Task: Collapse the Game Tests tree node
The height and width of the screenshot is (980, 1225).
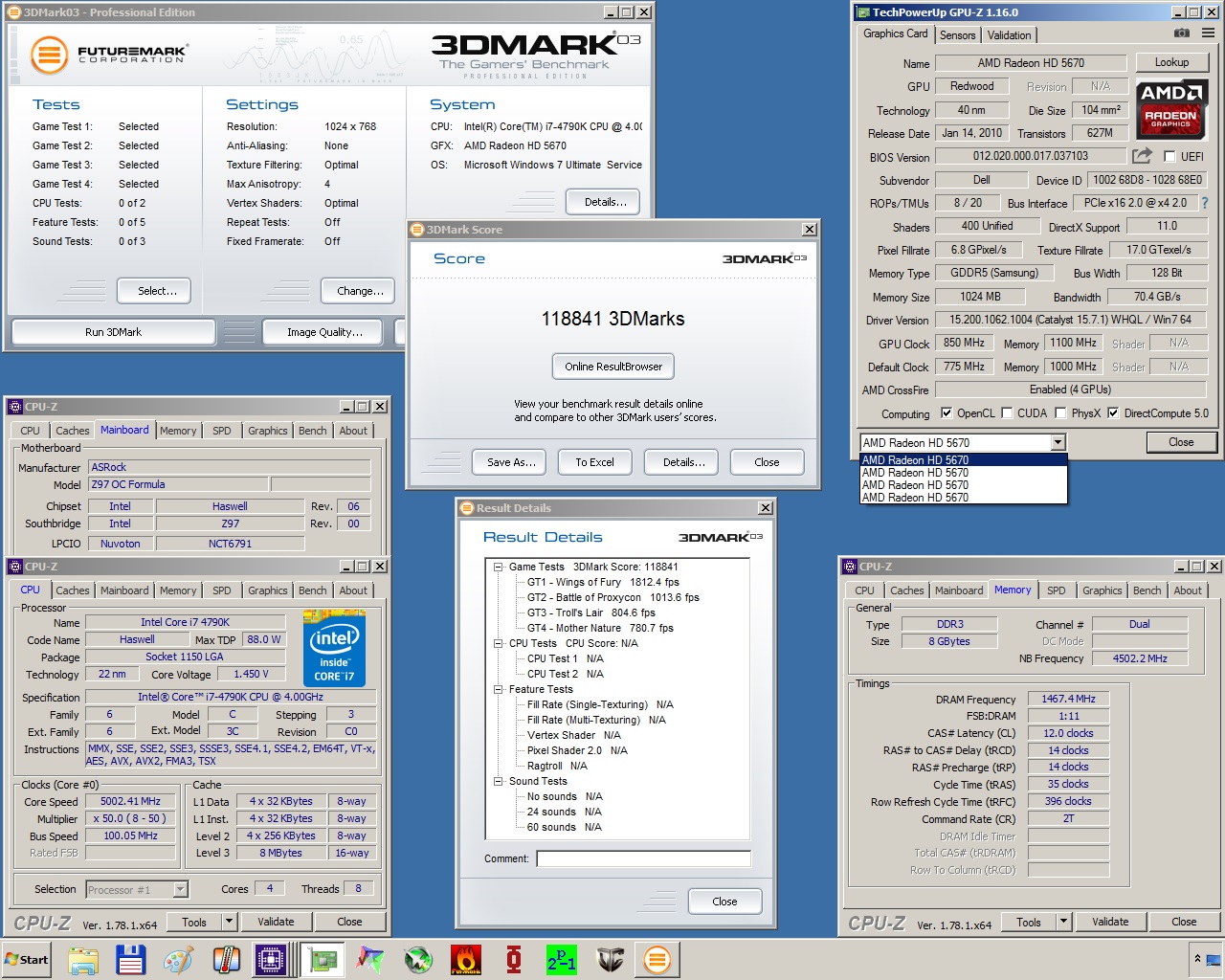Action: point(499,567)
